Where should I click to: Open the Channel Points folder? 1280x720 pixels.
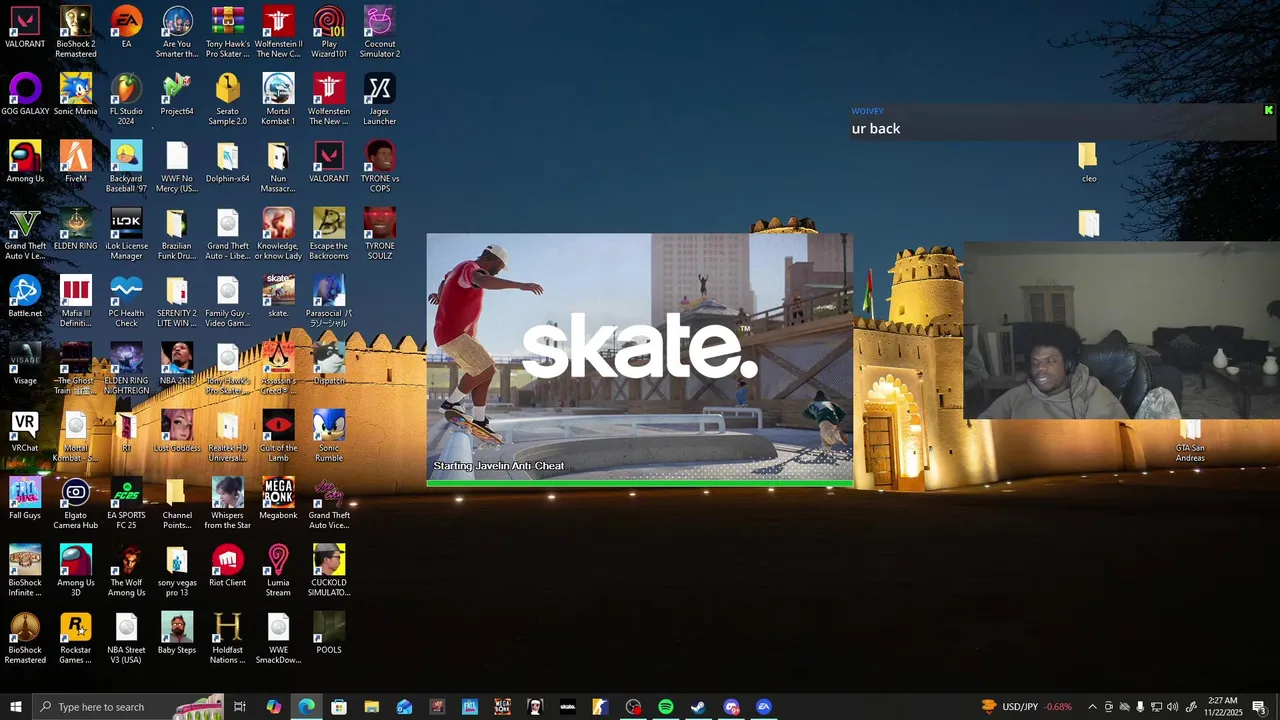(177, 502)
